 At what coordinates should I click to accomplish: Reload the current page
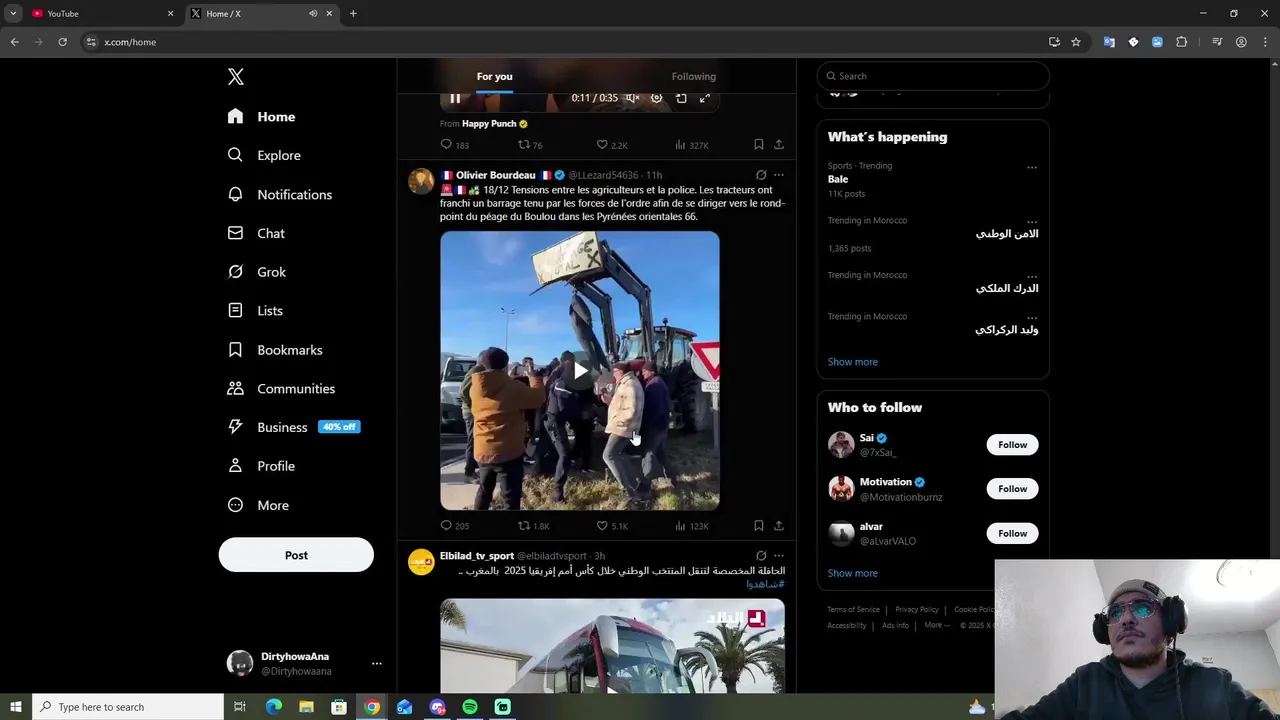pyautogui.click(x=62, y=42)
